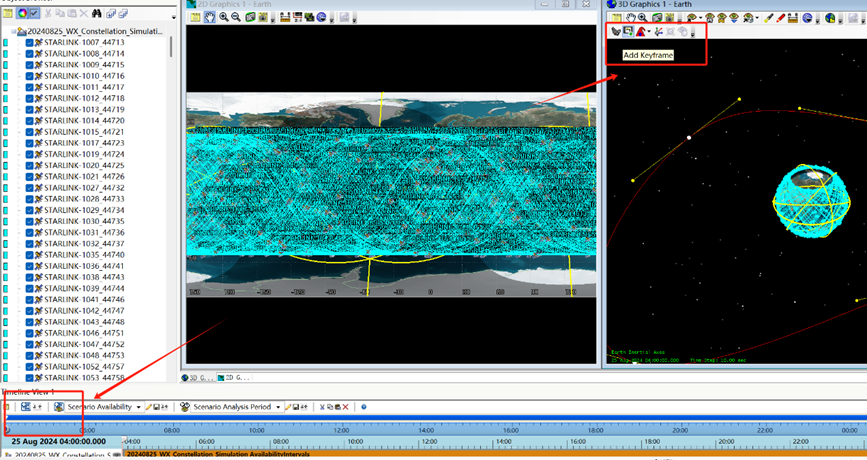
Task: Toggle the STARLINK-1052_44757 checkbox
Action: click(29, 367)
